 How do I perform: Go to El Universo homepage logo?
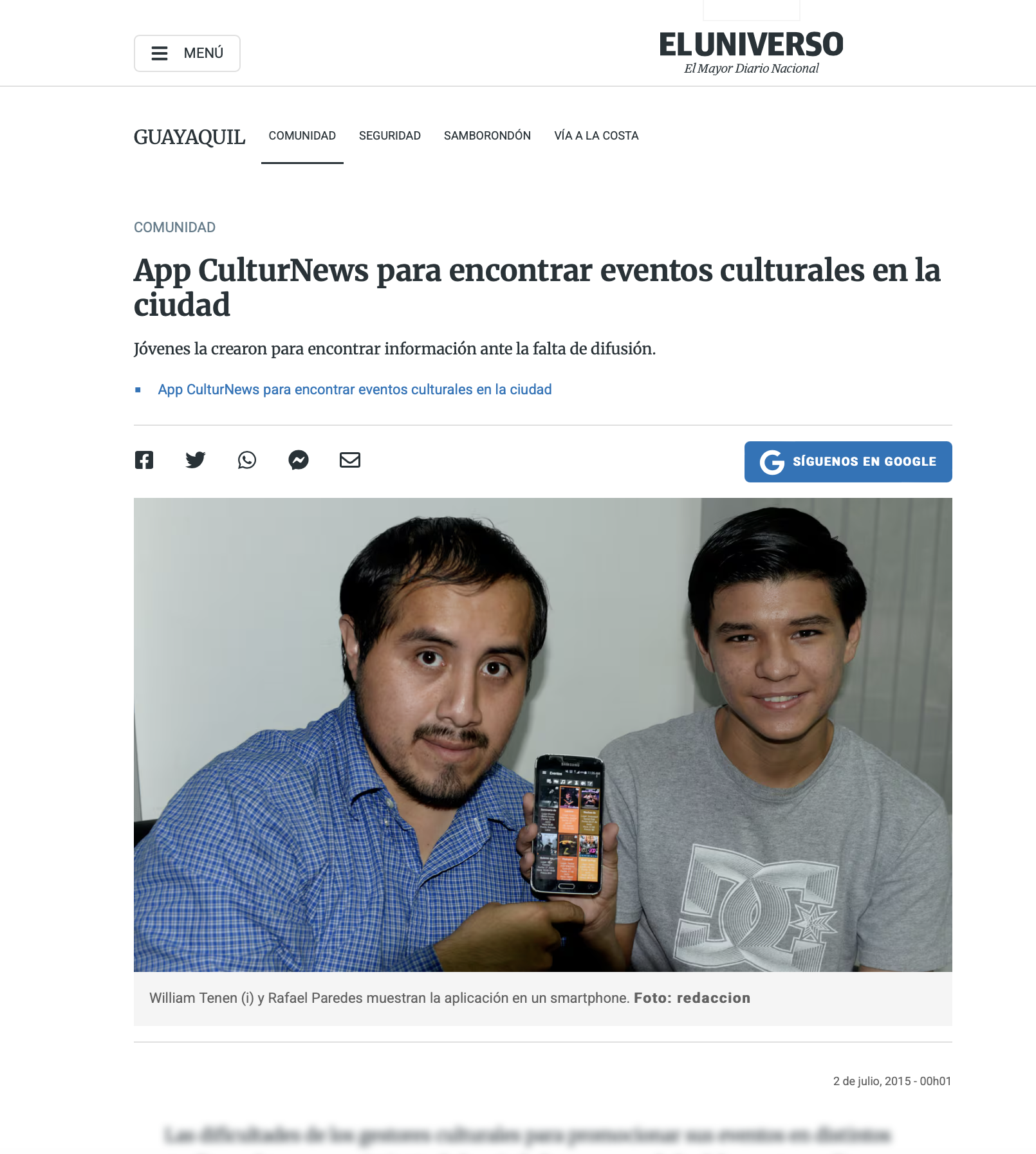[751, 44]
